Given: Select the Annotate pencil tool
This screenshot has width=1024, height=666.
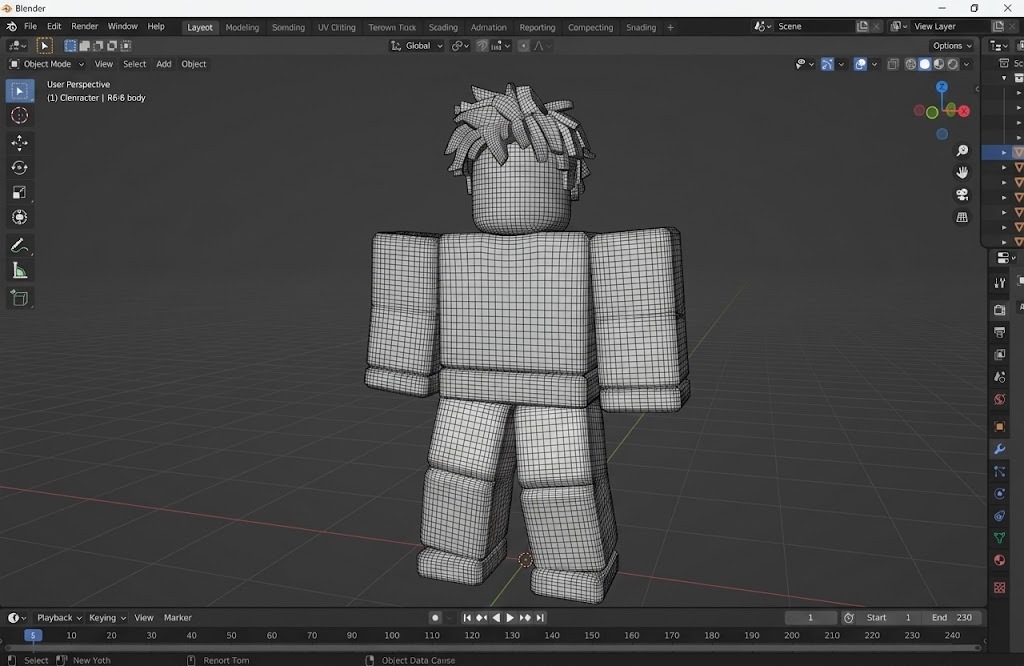Looking at the screenshot, I should tap(20, 246).
